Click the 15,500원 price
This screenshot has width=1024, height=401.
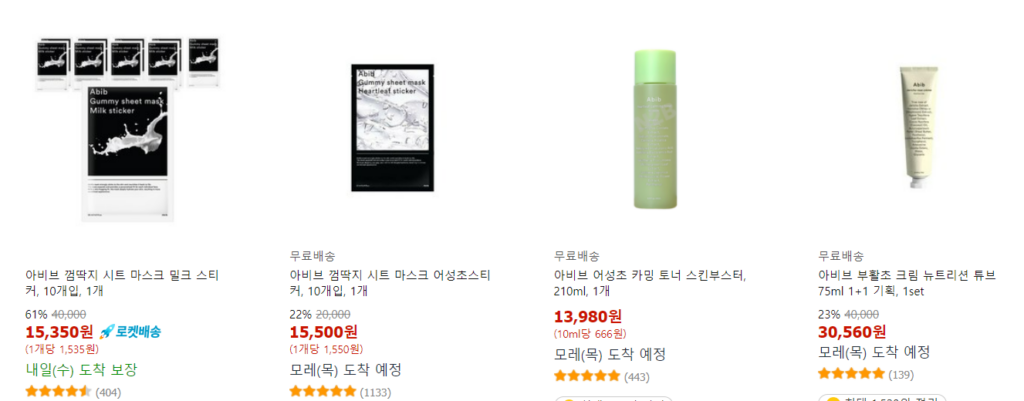click(324, 332)
